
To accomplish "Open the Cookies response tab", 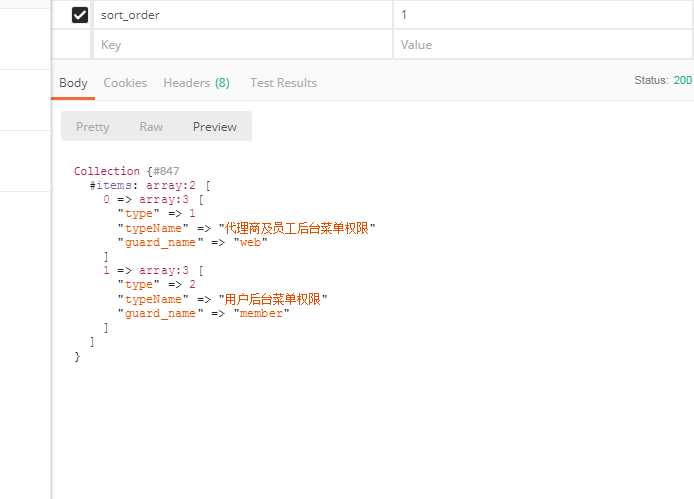I will (125, 83).
